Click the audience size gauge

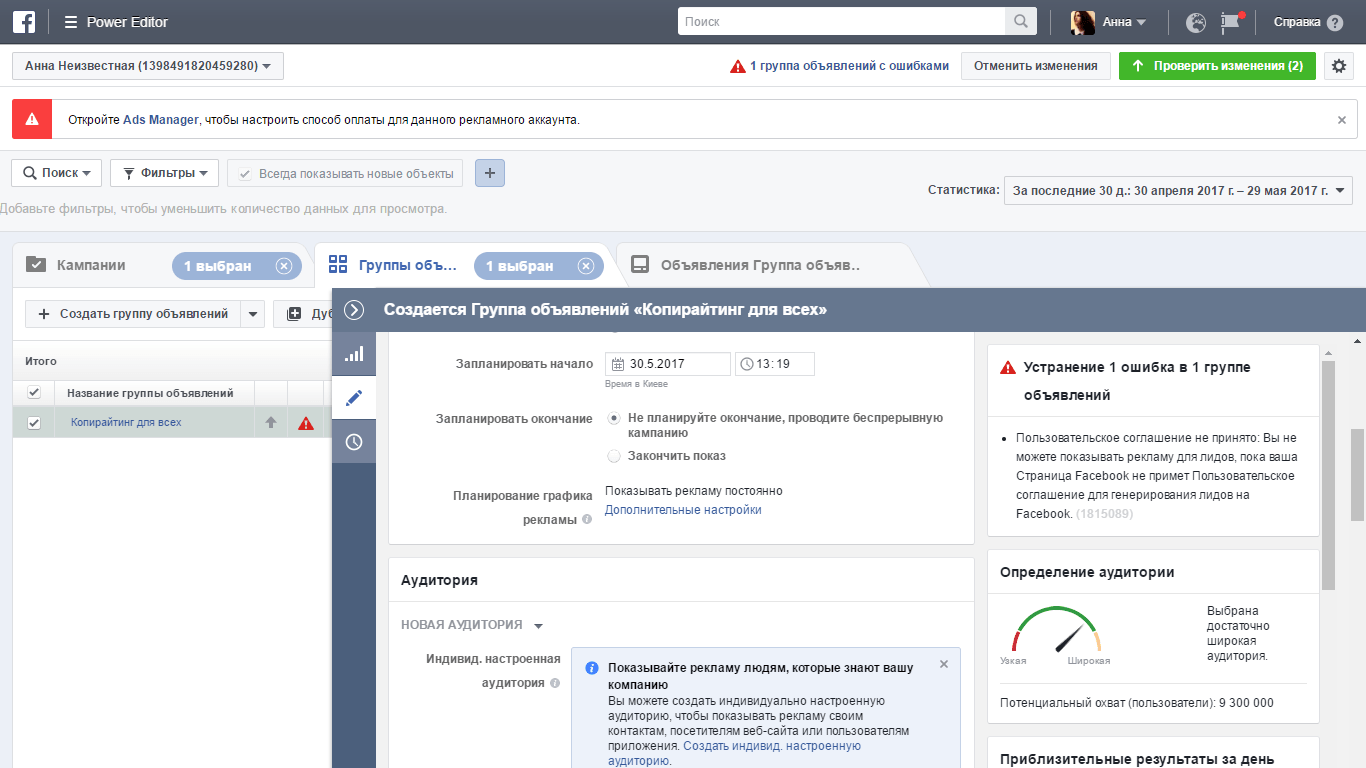[x=1056, y=632]
